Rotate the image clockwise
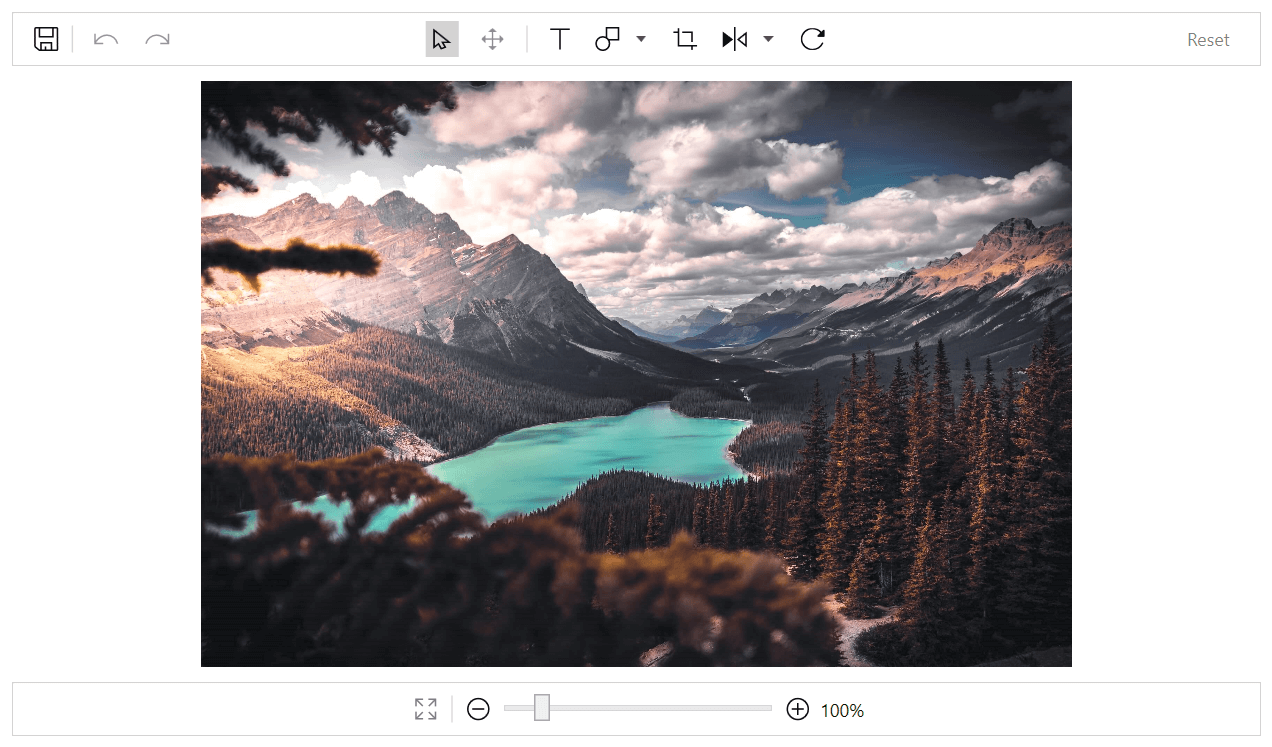Screen dimensions: 1272x747 click(x=813, y=39)
